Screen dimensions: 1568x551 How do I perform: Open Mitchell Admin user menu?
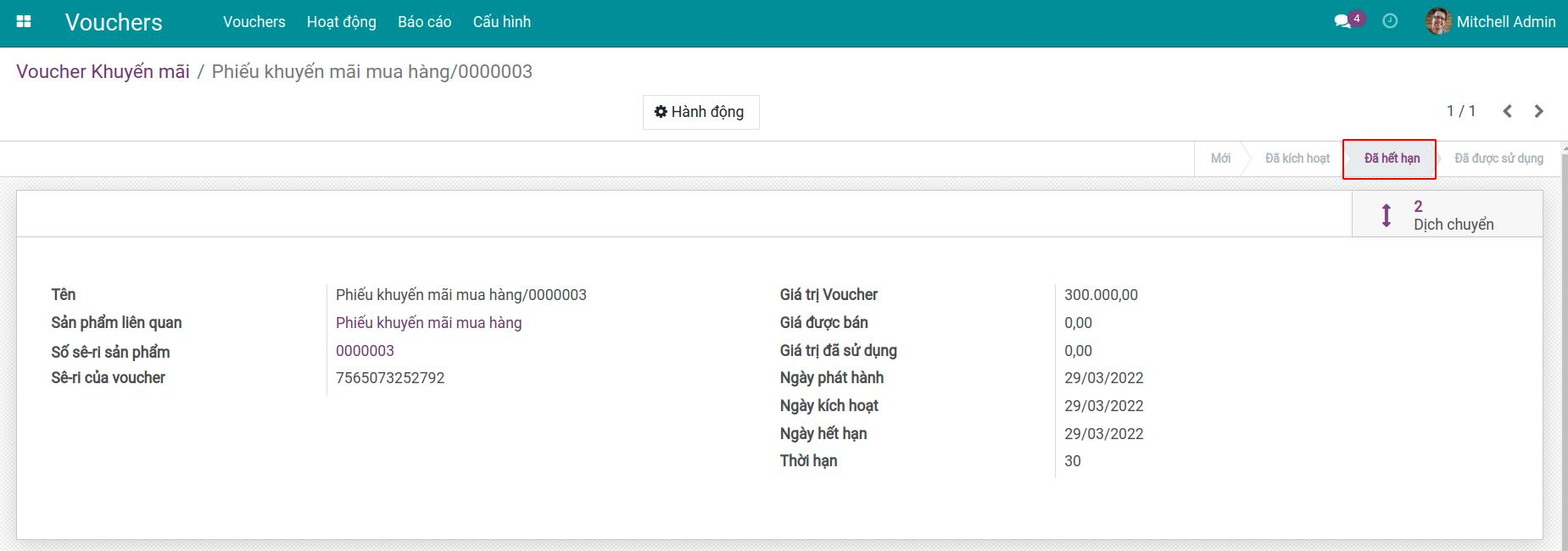[x=1491, y=22]
